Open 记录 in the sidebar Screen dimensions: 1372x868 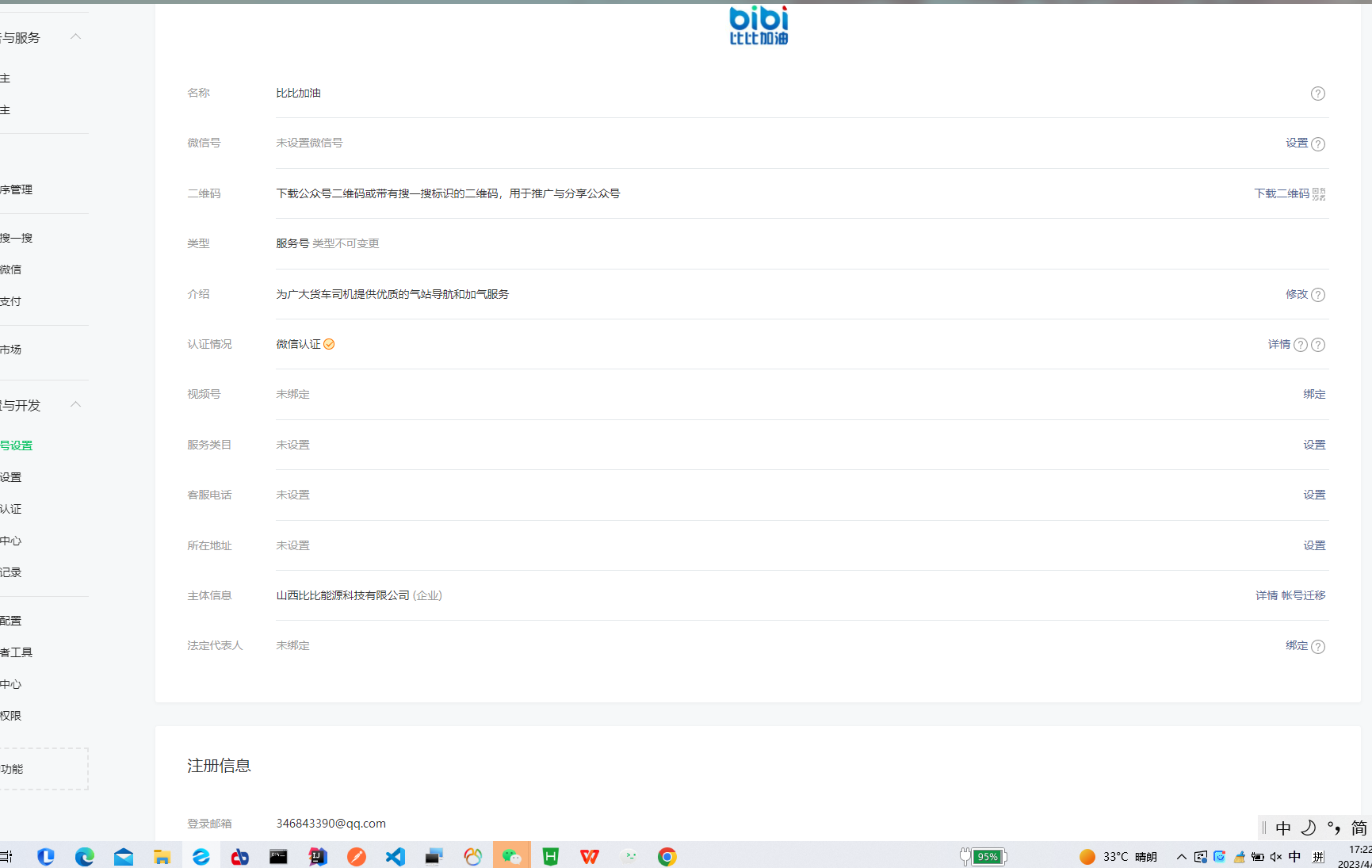coord(11,572)
